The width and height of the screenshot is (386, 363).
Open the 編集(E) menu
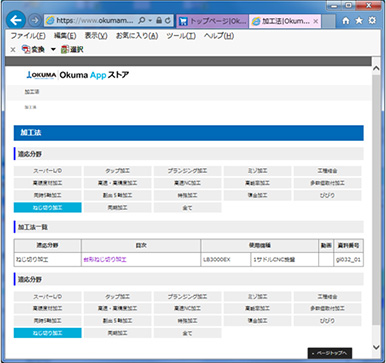click(65, 36)
